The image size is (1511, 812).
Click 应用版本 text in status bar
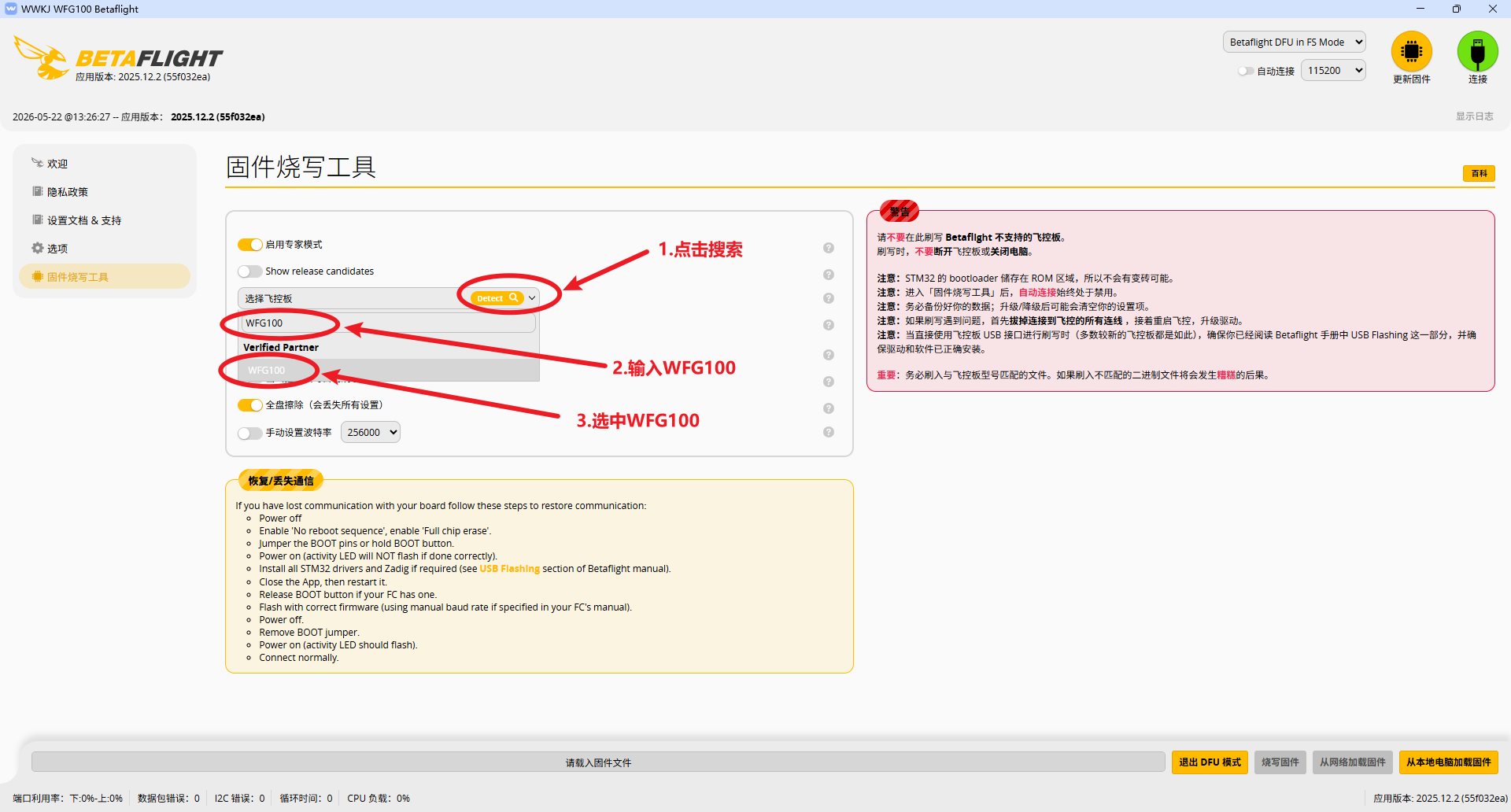[1440, 799]
